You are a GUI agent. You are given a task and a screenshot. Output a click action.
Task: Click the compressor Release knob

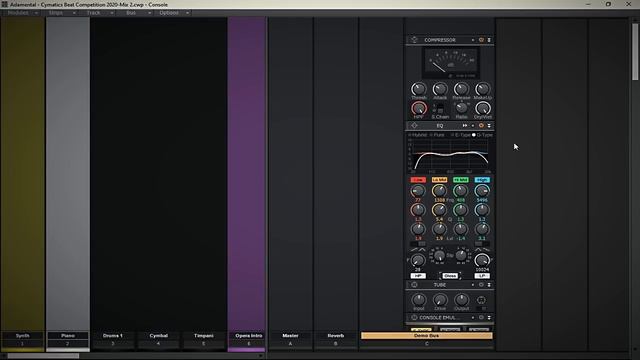tap(461, 89)
